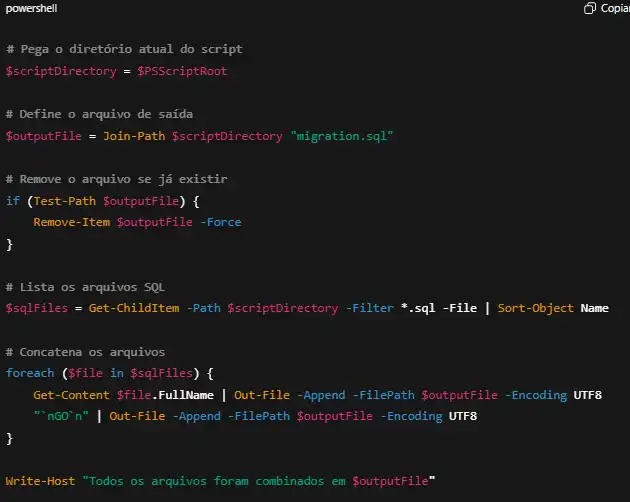Click the foreach keyword
The width and height of the screenshot is (630, 502).
pyautogui.click(x=30, y=373)
